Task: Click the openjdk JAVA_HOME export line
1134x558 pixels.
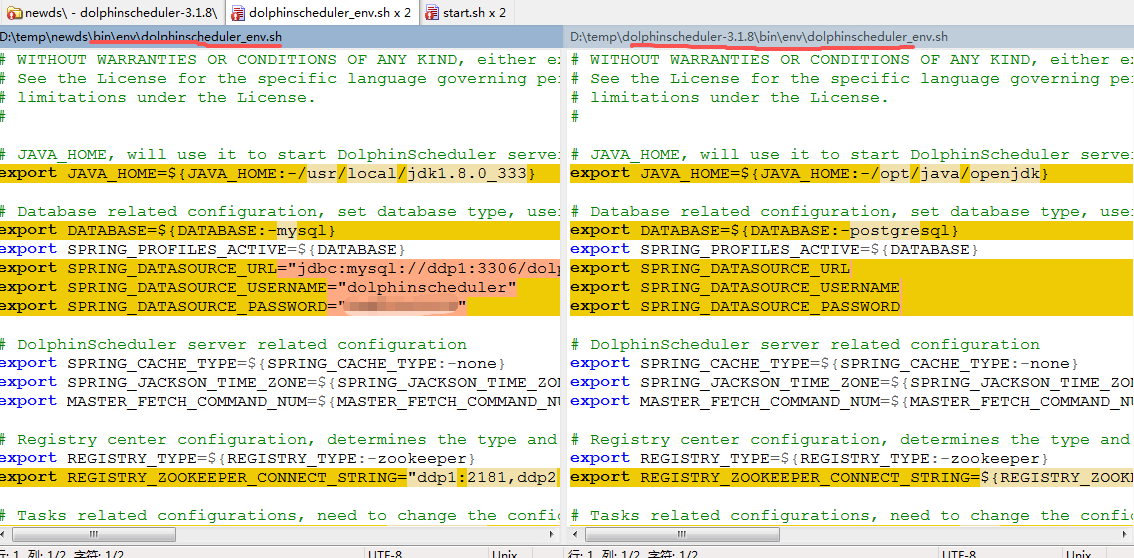Action: pos(852,173)
